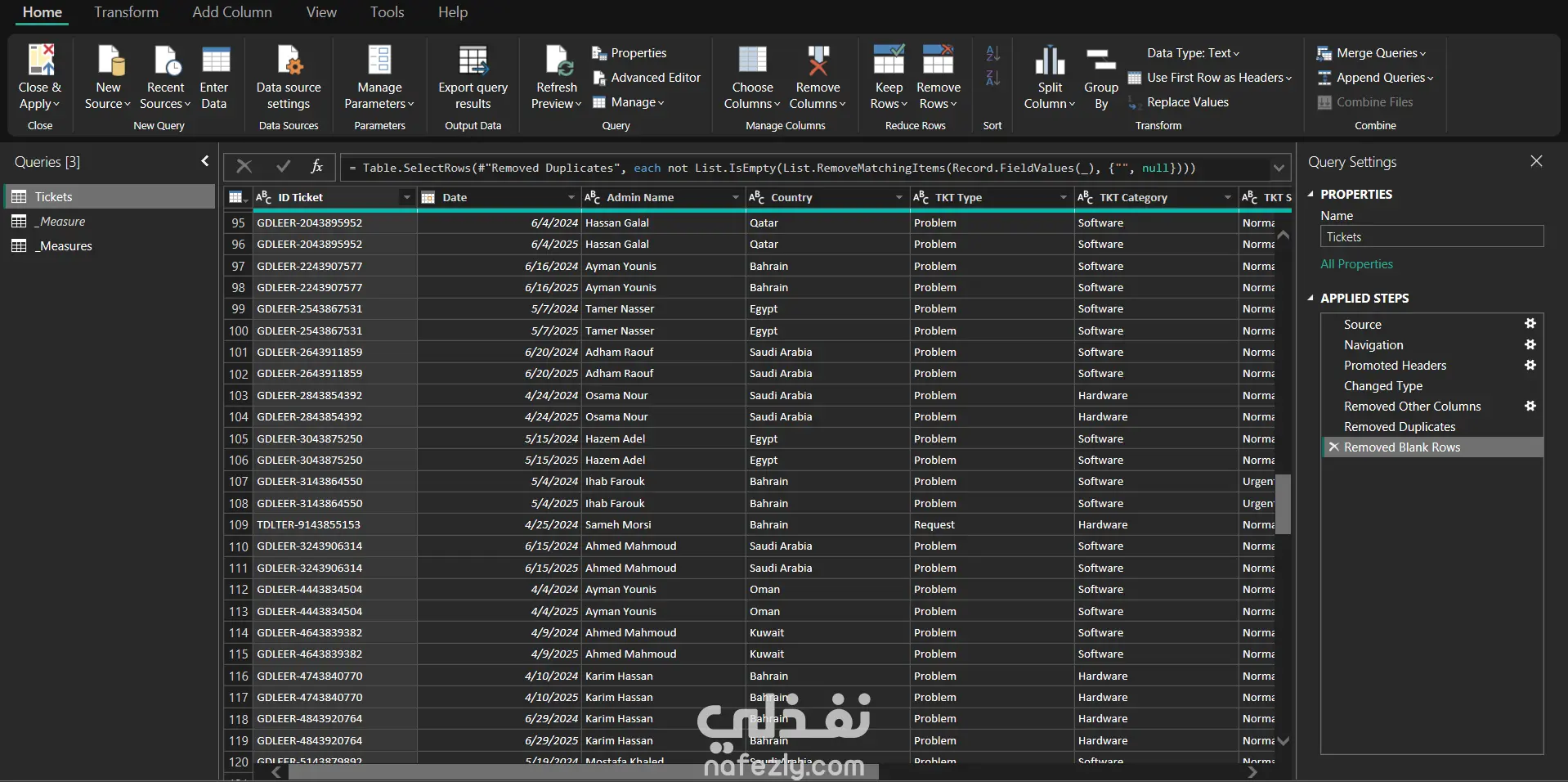The width and height of the screenshot is (1568, 782).
Task: Cancel the formula bar edit
Action: point(244,167)
